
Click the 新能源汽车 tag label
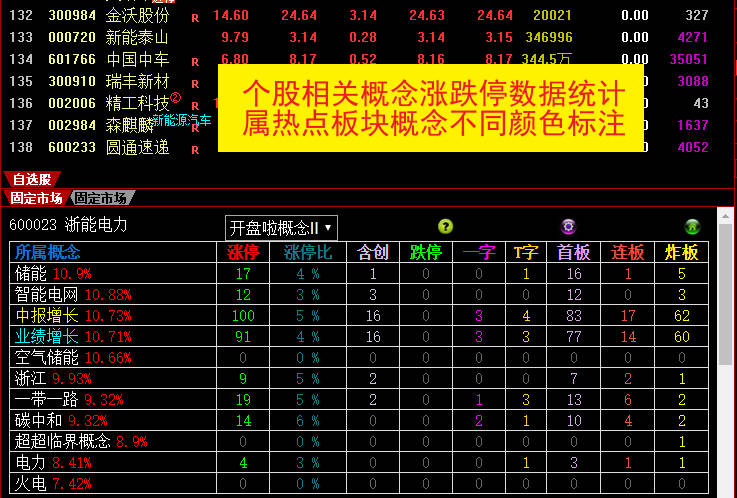click(181, 120)
